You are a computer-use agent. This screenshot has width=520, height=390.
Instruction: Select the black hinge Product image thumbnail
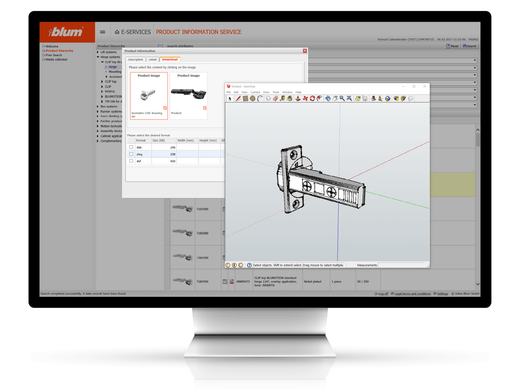pos(188,96)
